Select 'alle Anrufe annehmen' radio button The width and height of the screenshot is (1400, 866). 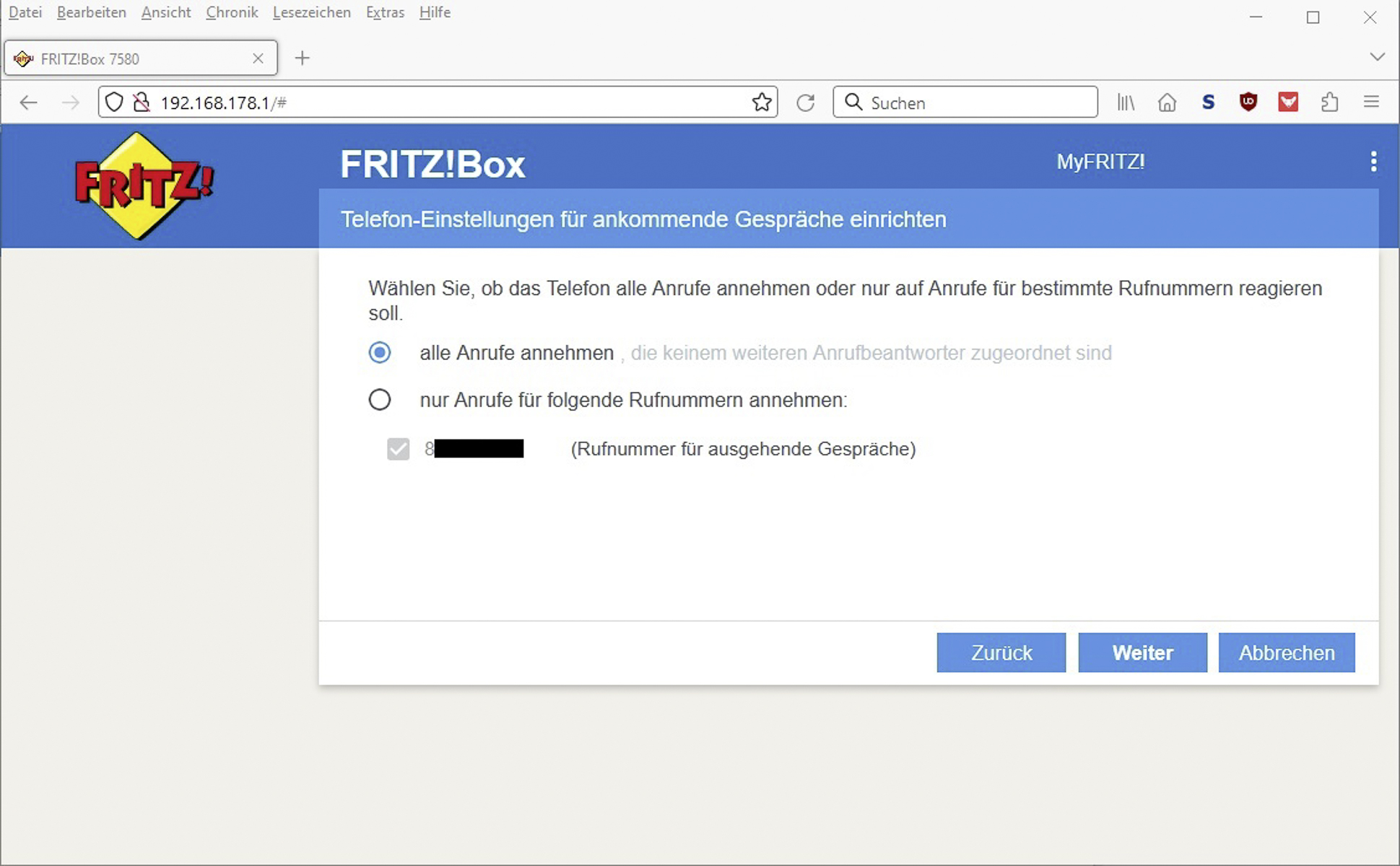point(380,352)
